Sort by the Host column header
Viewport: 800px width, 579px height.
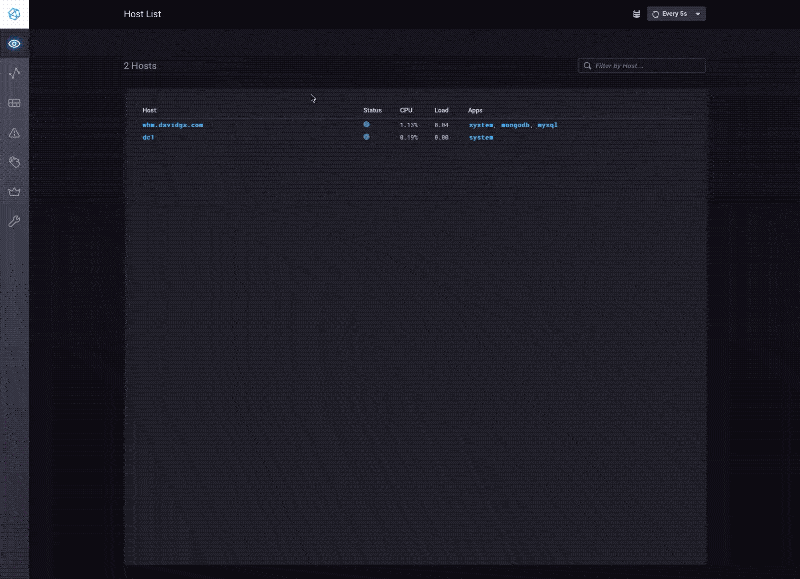point(149,109)
